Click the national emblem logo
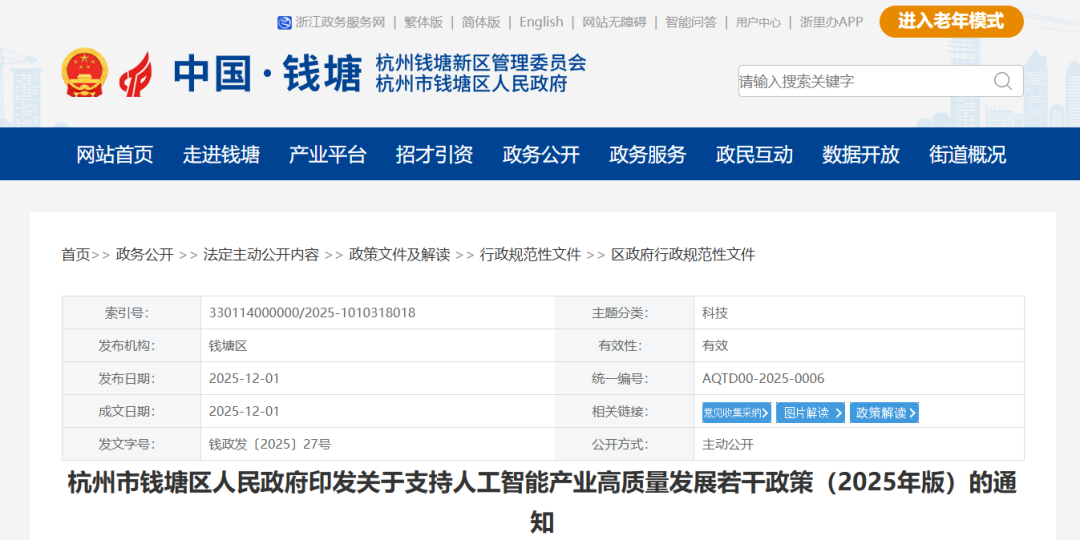The height and width of the screenshot is (540, 1080). pos(84,73)
